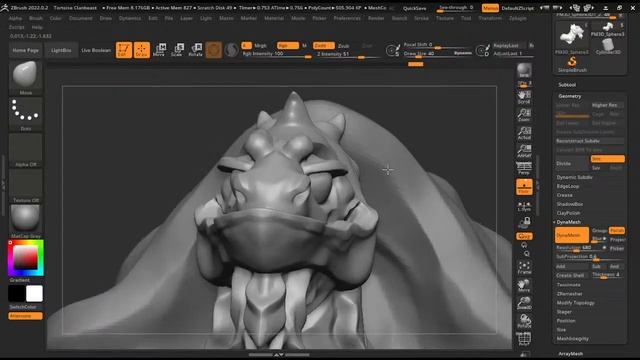
Task: Collapse the Geometry section
Action: (x=569, y=96)
